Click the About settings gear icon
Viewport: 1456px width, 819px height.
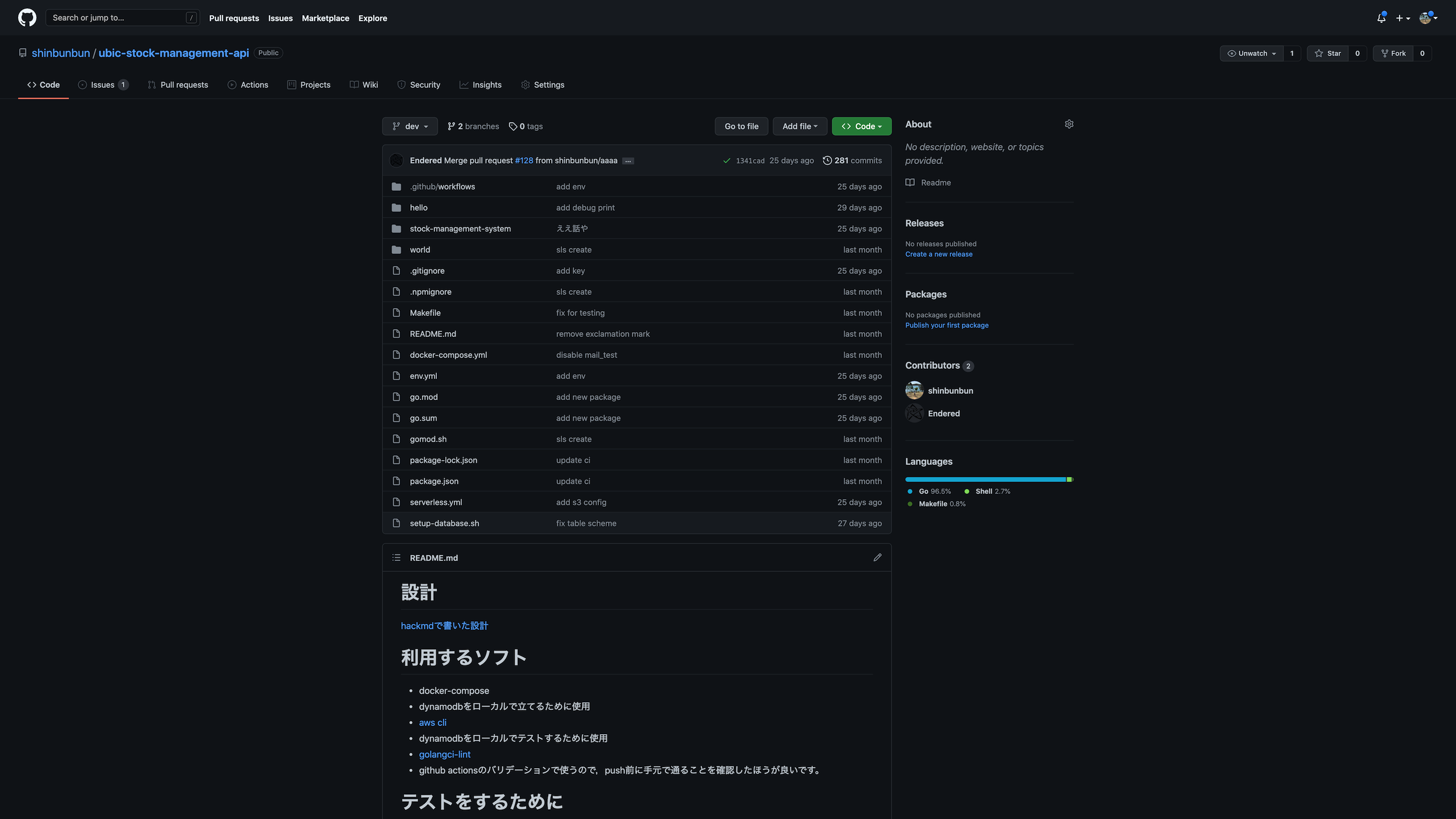[1069, 124]
